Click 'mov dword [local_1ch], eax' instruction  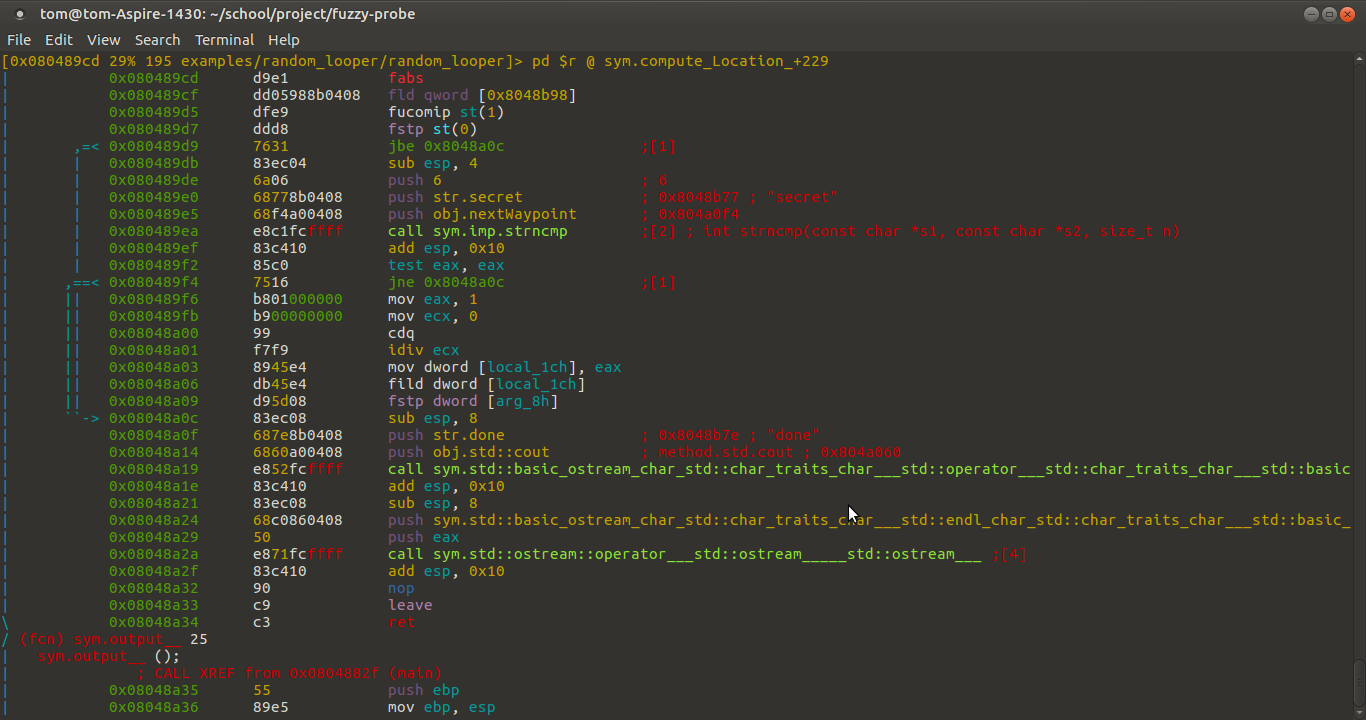click(505, 367)
